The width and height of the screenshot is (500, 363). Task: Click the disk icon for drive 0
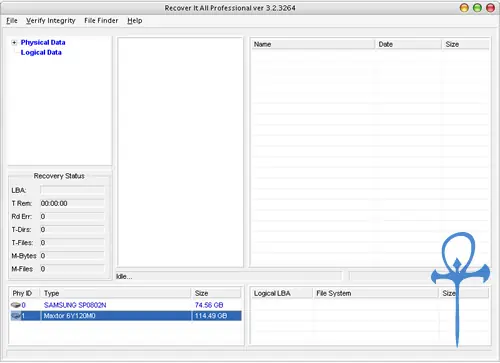coord(15,305)
